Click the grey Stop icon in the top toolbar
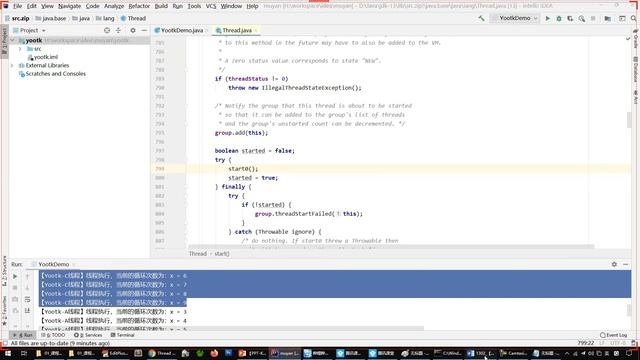The width and height of the screenshot is (640, 360). (x=593, y=18)
